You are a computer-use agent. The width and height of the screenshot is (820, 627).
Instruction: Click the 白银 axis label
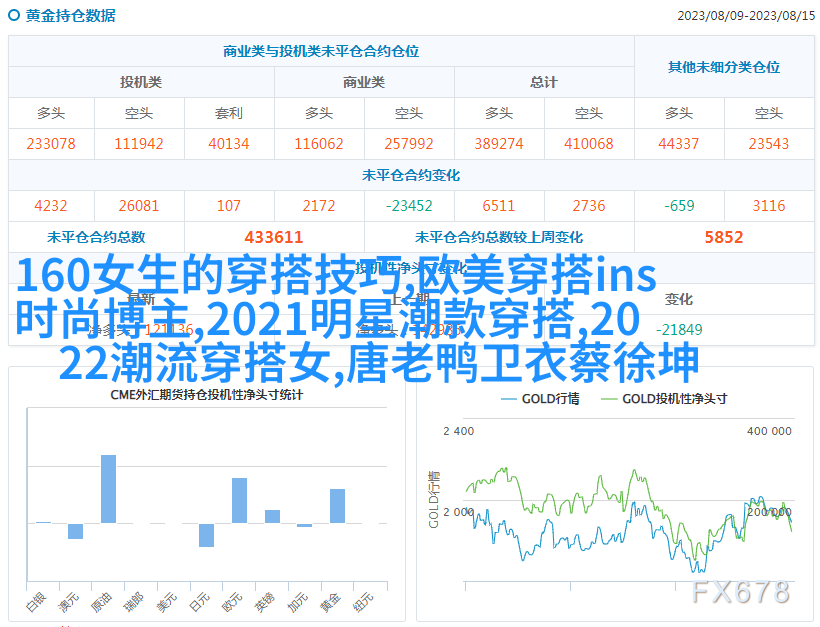tap(36, 602)
